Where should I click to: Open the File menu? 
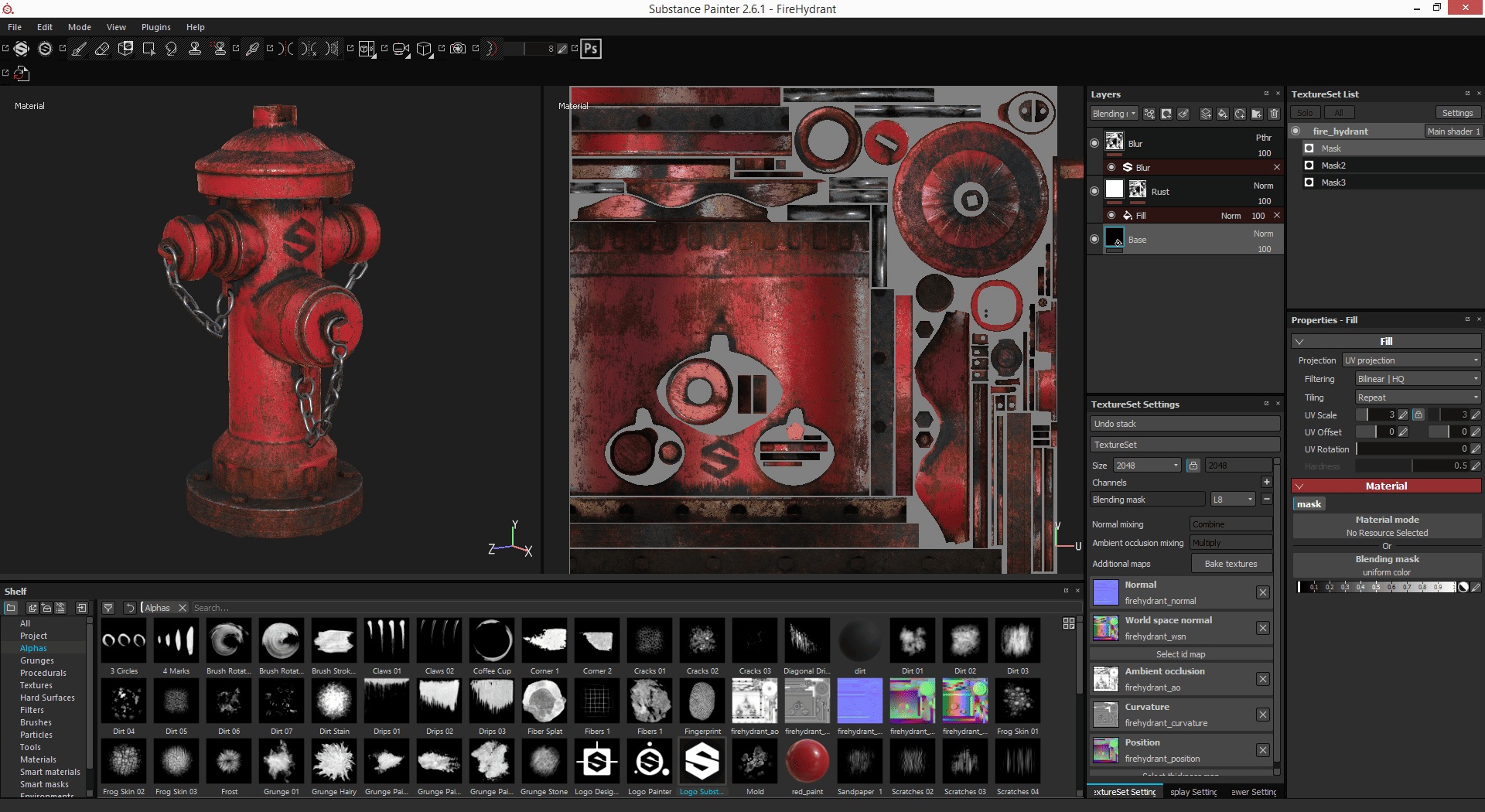pyautogui.click(x=15, y=27)
